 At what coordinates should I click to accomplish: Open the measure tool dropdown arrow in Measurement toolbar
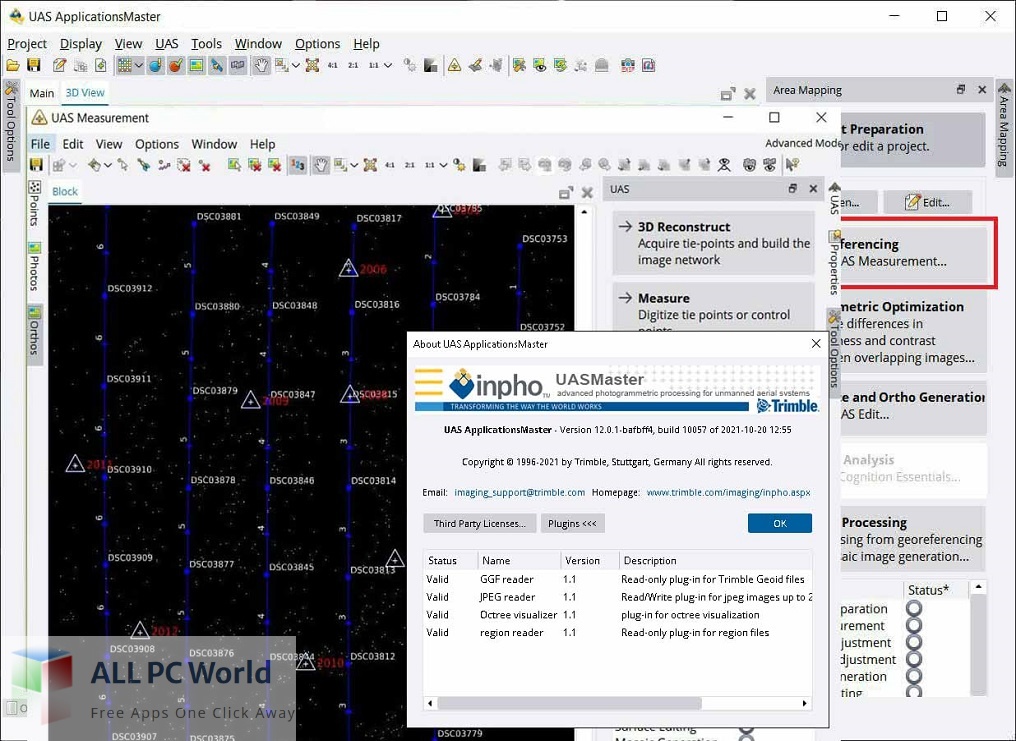[108, 165]
